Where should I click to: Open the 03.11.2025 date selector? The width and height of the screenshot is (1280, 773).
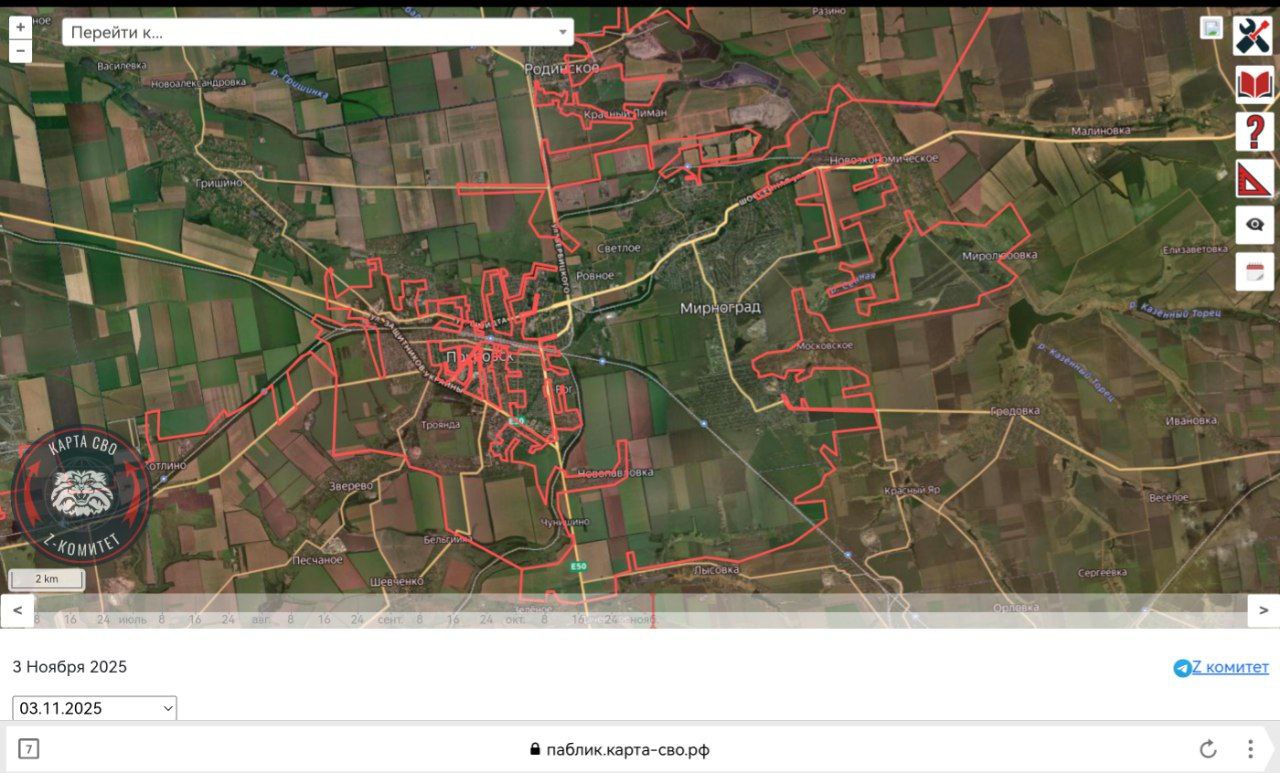(x=95, y=708)
